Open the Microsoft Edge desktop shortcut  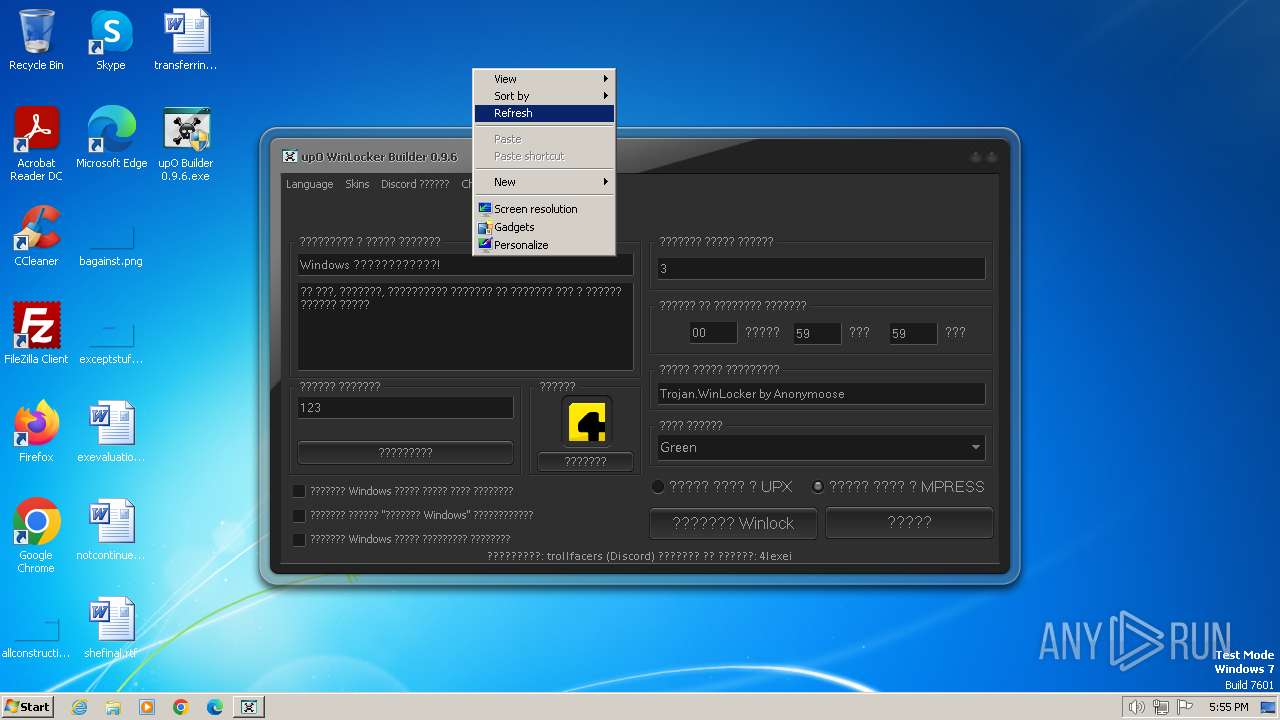point(111,138)
